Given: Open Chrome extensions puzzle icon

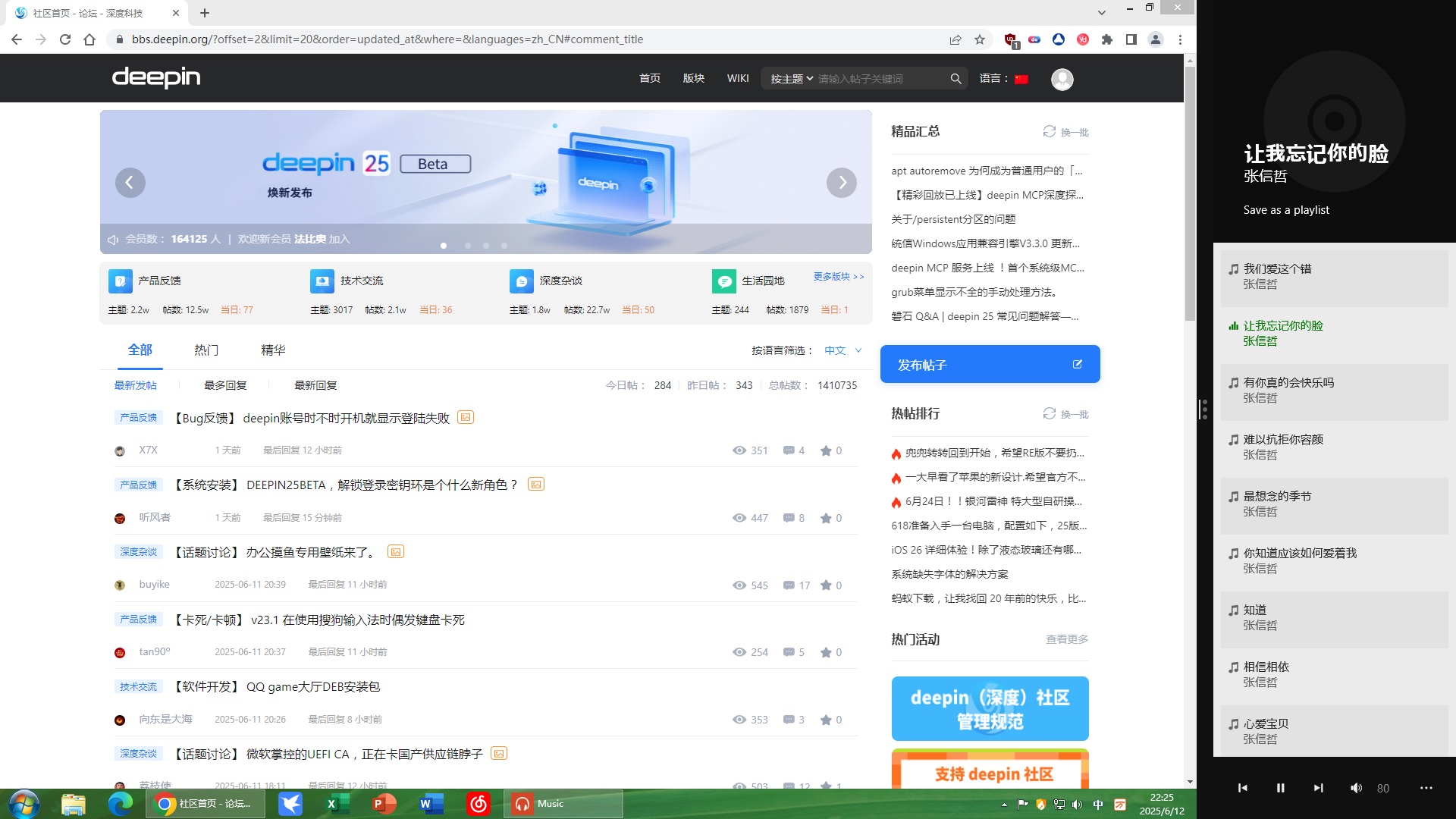Looking at the screenshot, I should [1107, 39].
